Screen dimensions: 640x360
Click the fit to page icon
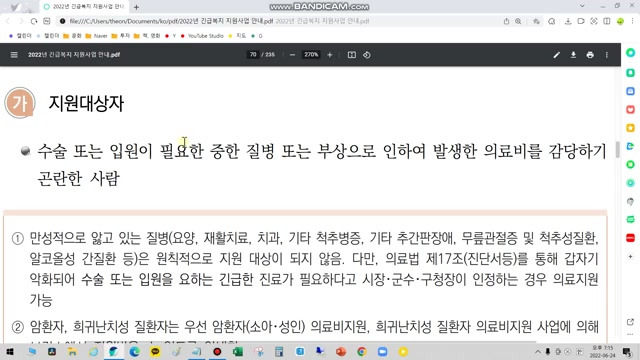tap(351, 55)
